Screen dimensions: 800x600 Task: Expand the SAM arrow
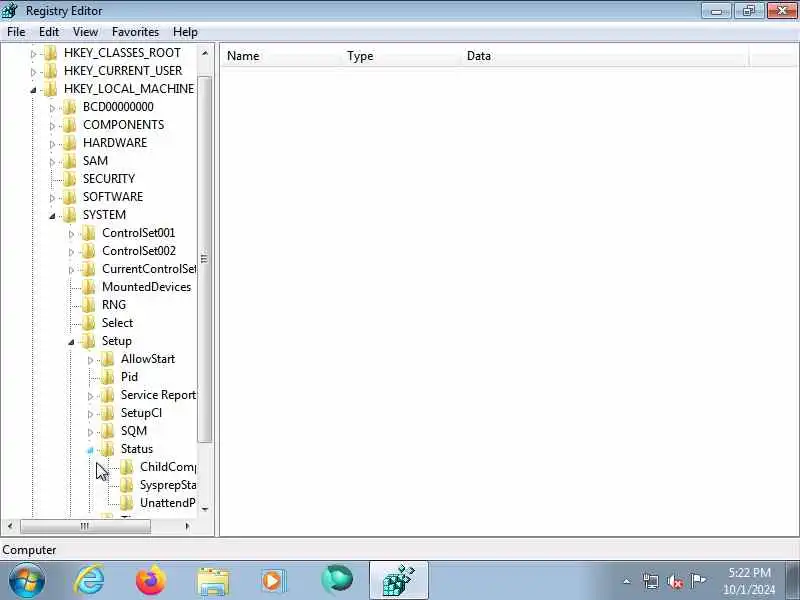pos(52,162)
